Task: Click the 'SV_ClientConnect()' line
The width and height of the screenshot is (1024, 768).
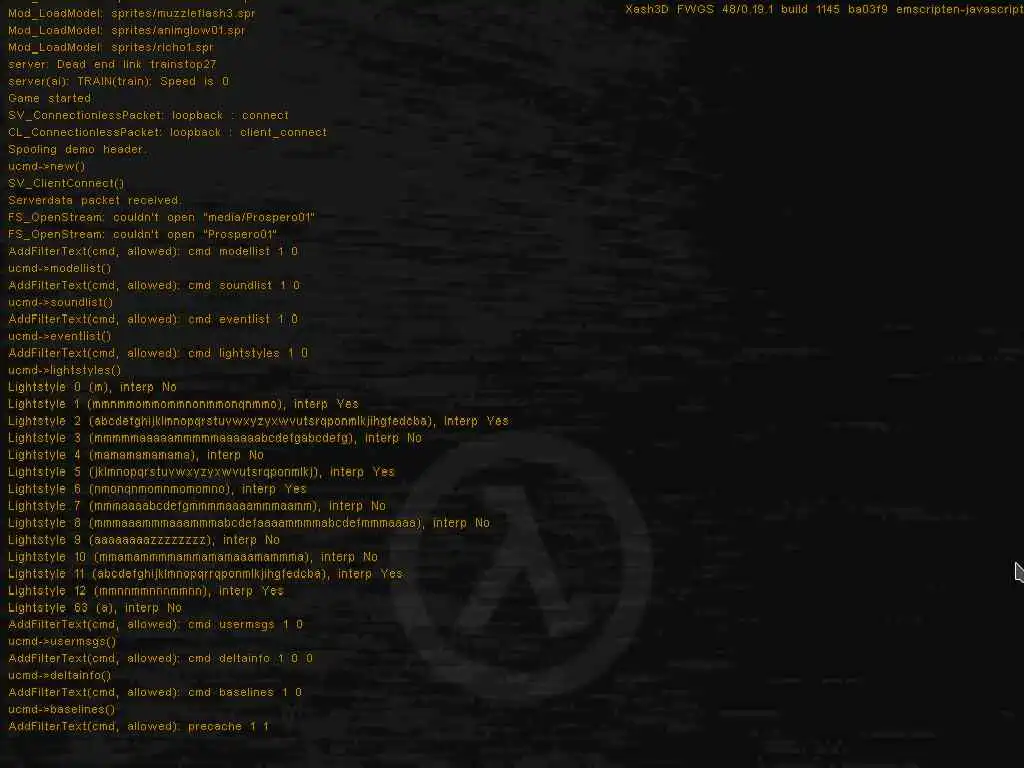Action: click(x=66, y=183)
